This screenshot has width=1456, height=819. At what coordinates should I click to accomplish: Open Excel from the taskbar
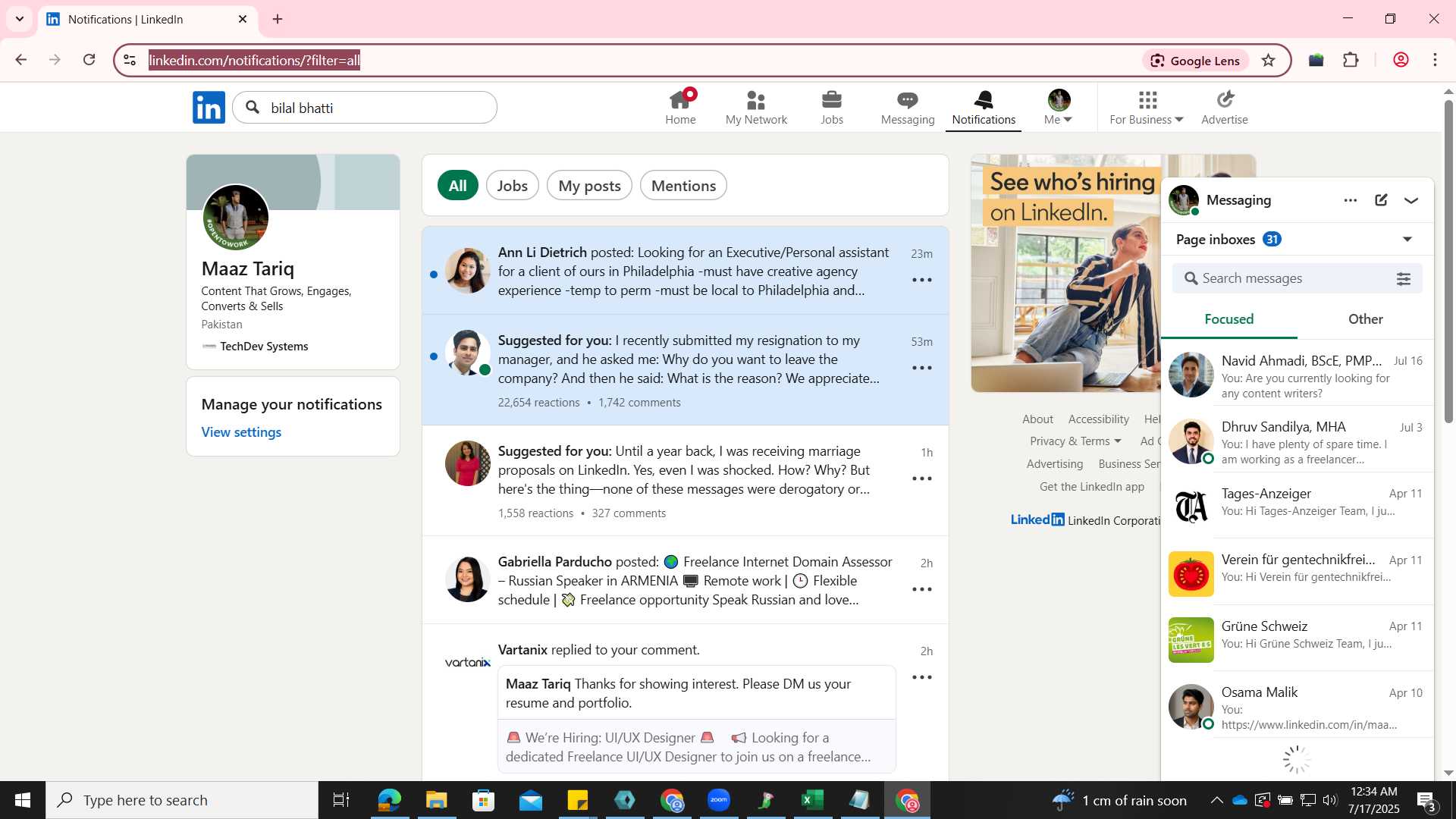point(812,800)
